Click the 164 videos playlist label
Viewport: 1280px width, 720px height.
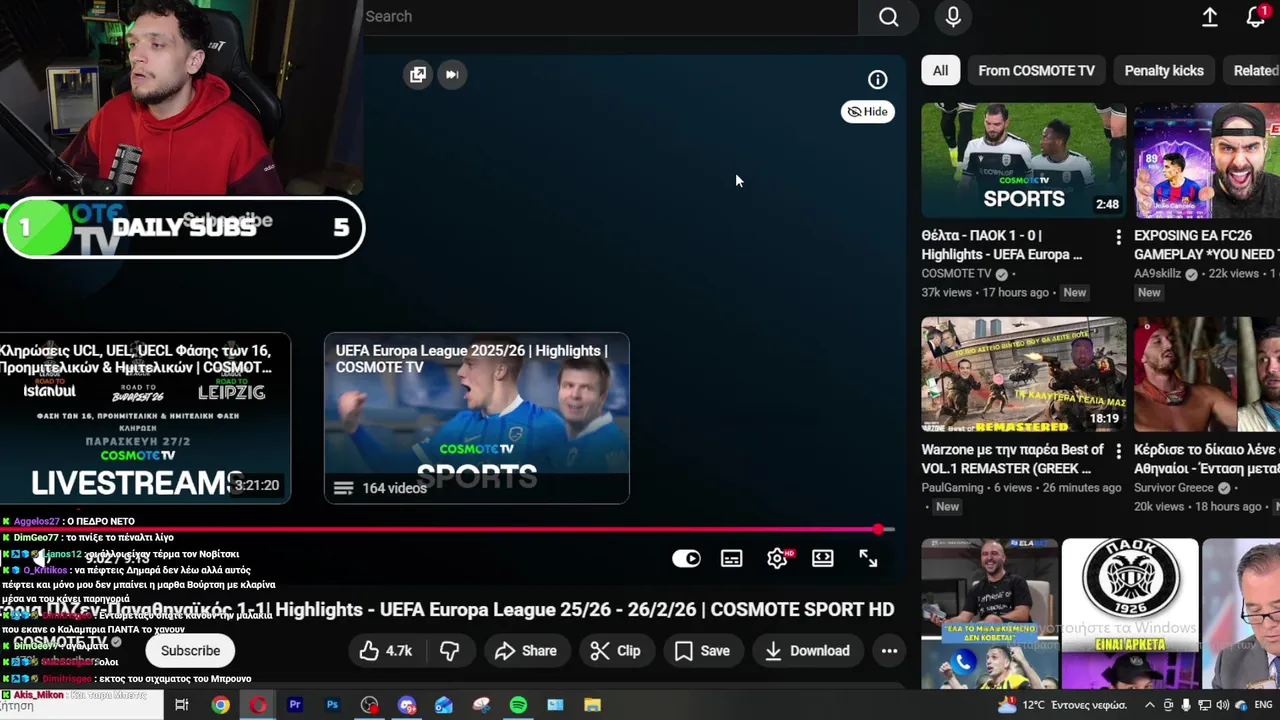394,488
